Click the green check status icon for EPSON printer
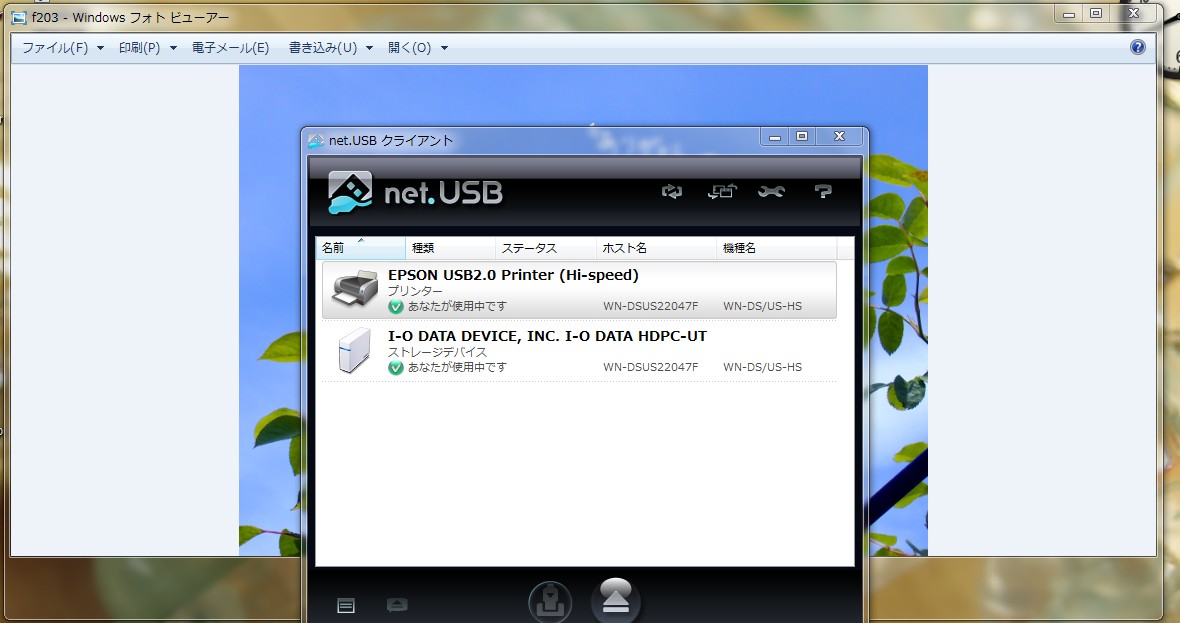The width and height of the screenshot is (1180, 623). [396, 307]
